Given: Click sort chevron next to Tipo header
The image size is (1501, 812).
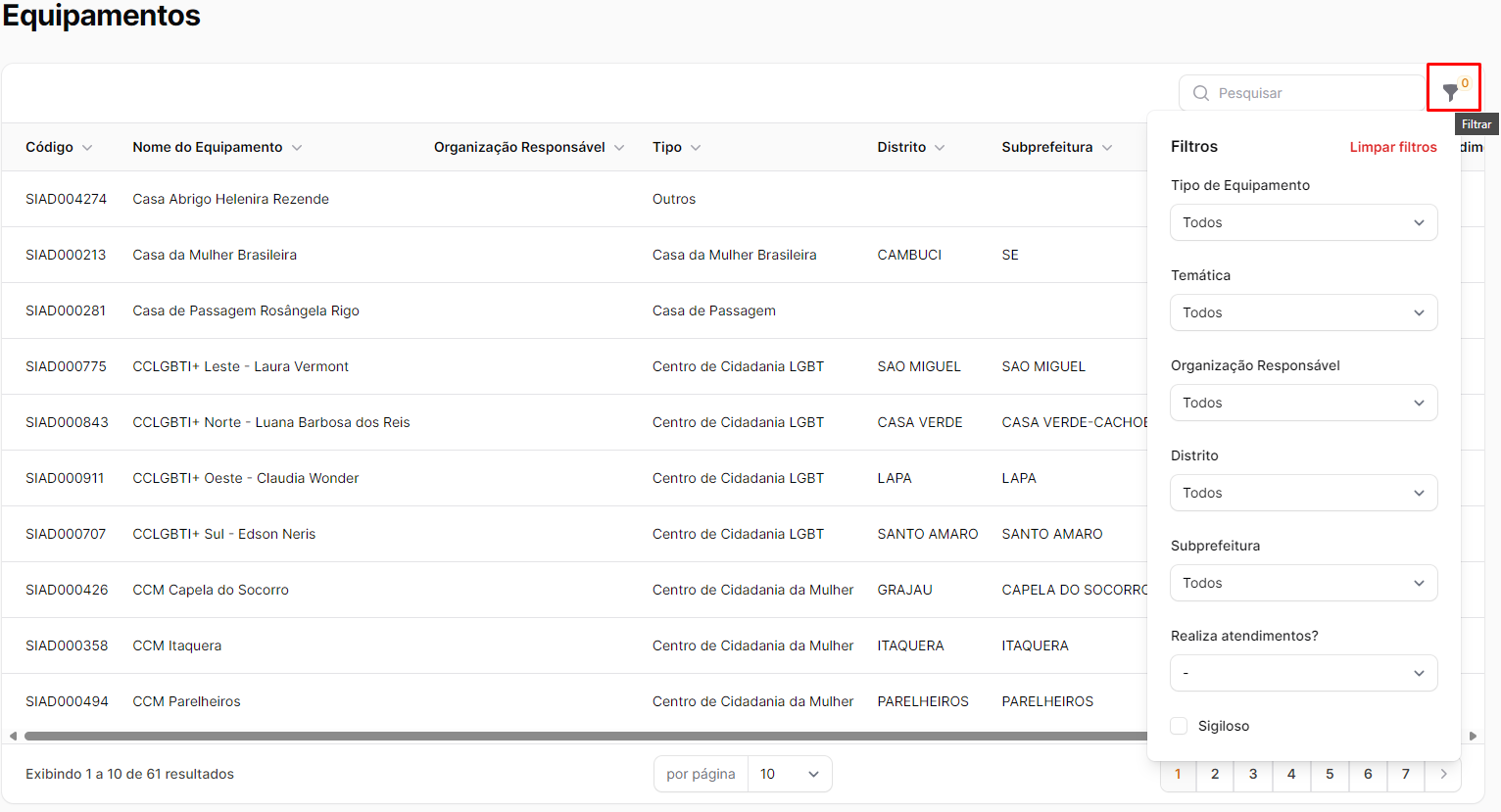Looking at the screenshot, I should pyautogui.click(x=696, y=148).
